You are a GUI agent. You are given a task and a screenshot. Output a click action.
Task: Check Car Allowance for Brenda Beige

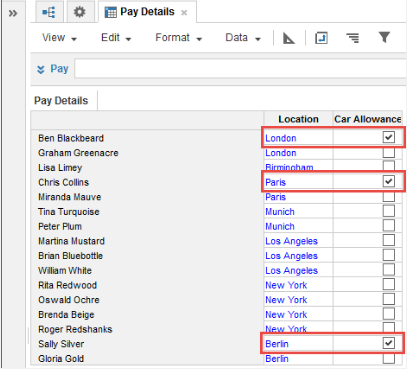tap(389, 314)
